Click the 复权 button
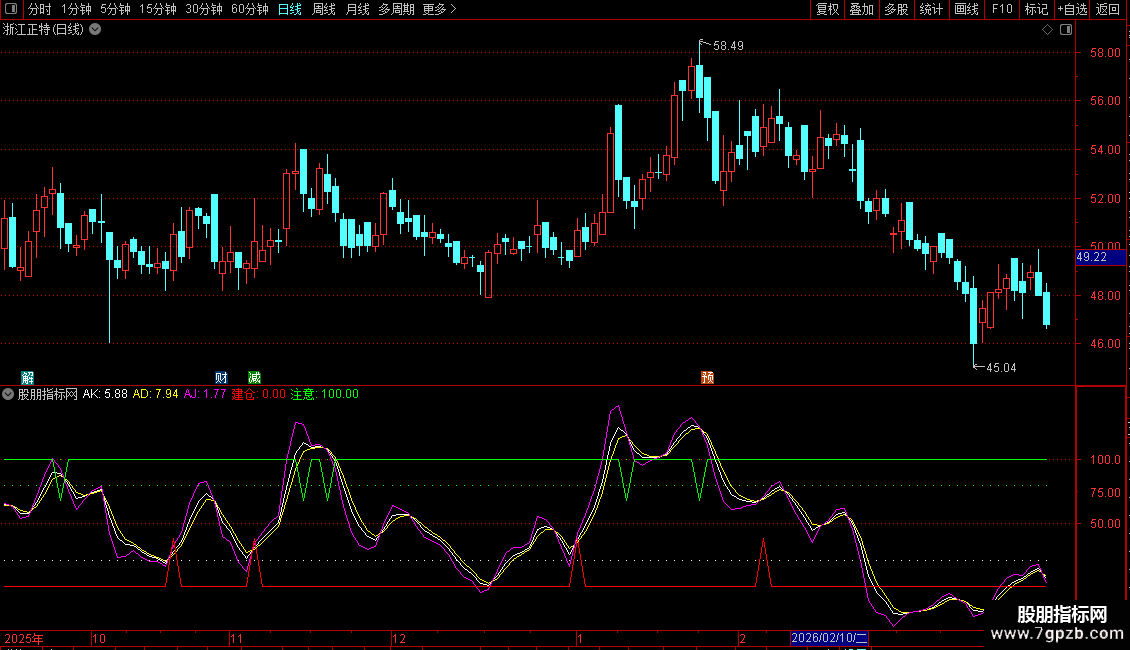The image size is (1130, 650). coord(827,10)
